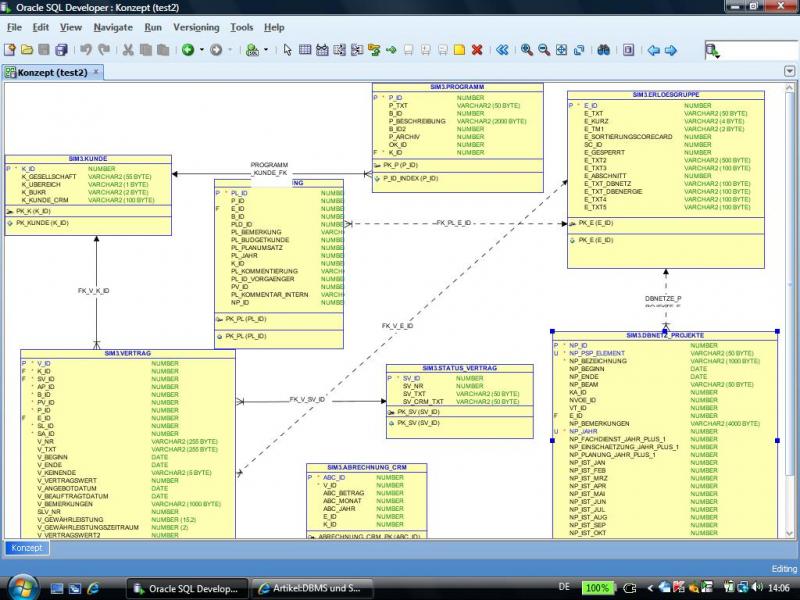The height and width of the screenshot is (600, 800).
Task: Click the red X delete icon
Action: click(477, 49)
